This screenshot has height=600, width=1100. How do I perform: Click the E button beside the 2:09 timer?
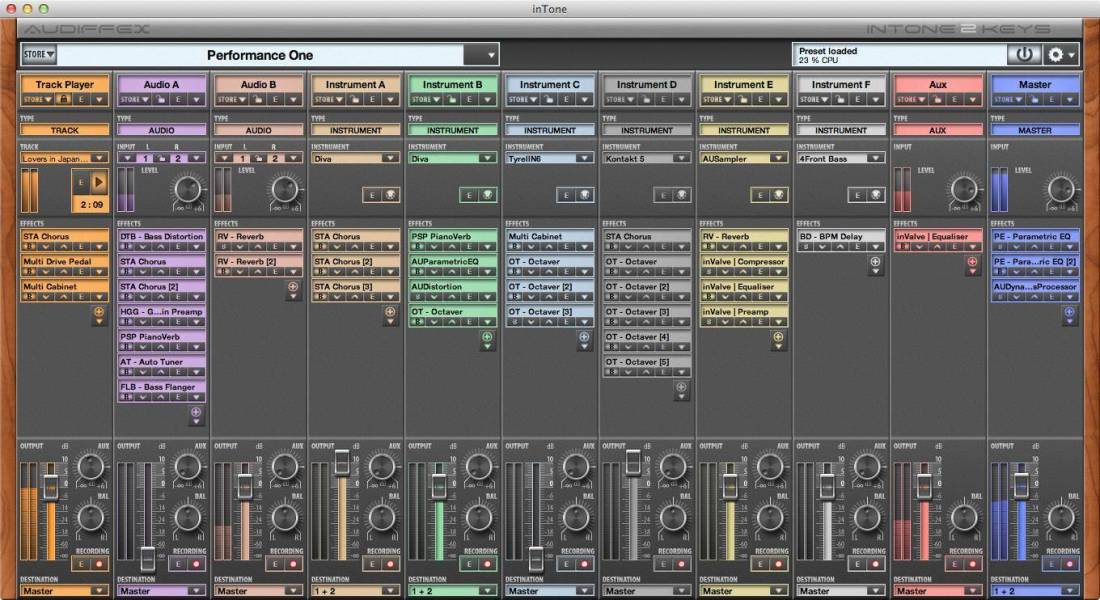click(x=81, y=181)
